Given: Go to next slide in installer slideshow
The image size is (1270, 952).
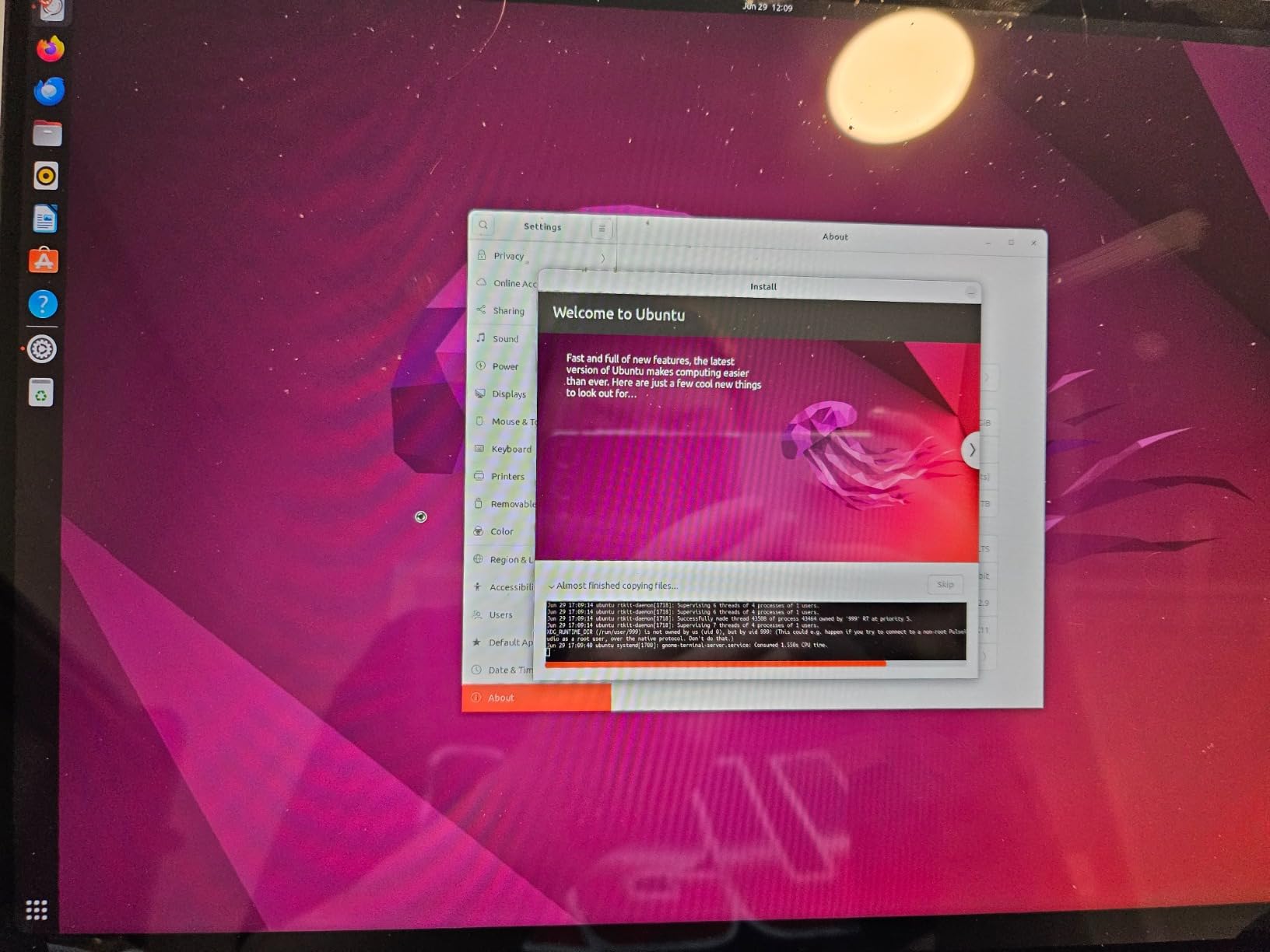Looking at the screenshot, I should click(971, 450).
